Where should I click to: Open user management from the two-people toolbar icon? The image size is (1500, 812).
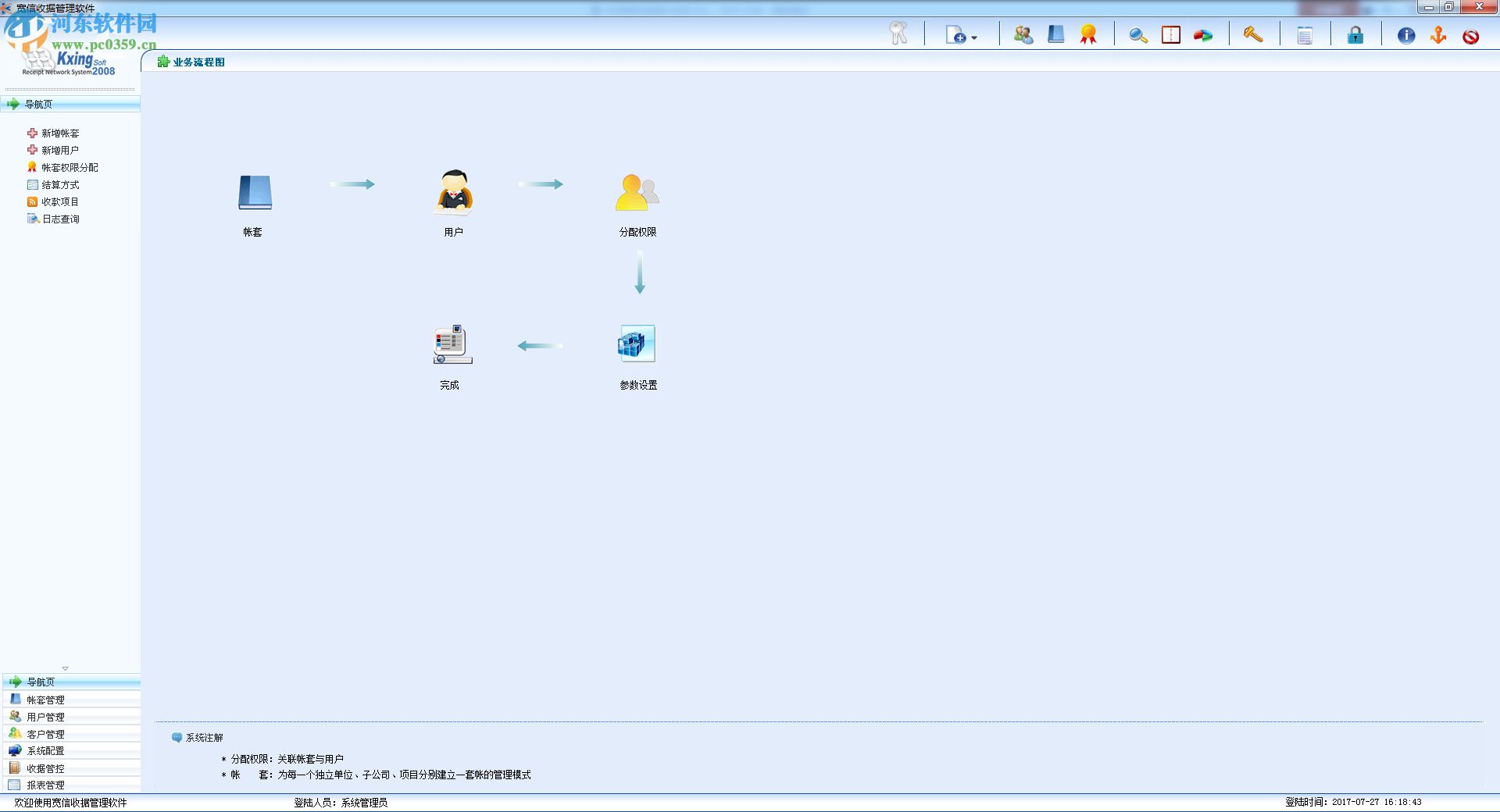(x=1023, y=34)
